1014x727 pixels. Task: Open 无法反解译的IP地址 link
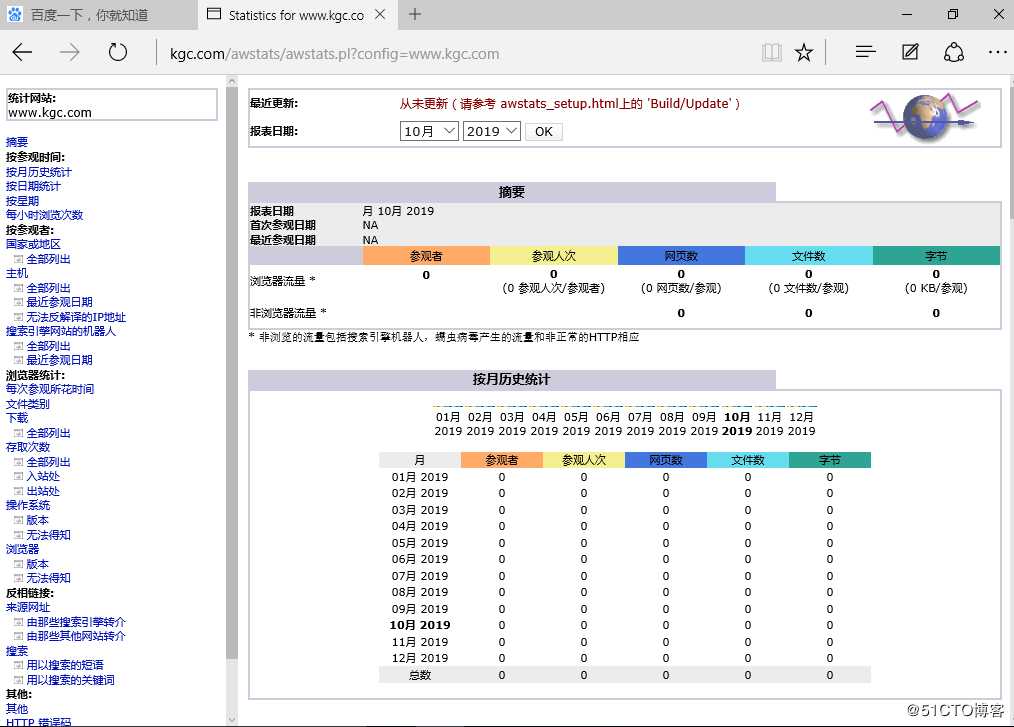click(x=76, y=318)
